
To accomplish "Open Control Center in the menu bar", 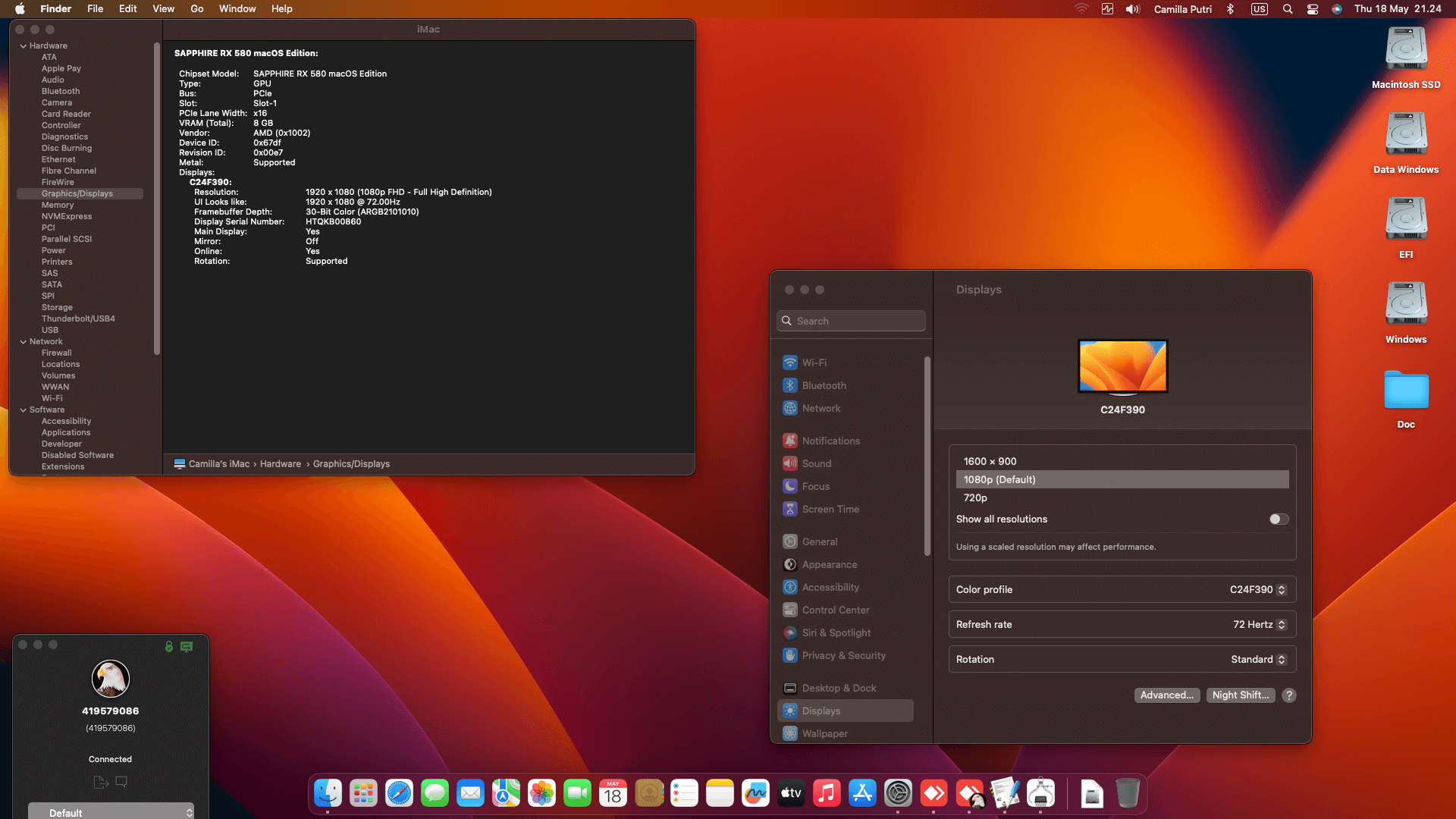I will pyautogui.click(x=1313, y=9).
